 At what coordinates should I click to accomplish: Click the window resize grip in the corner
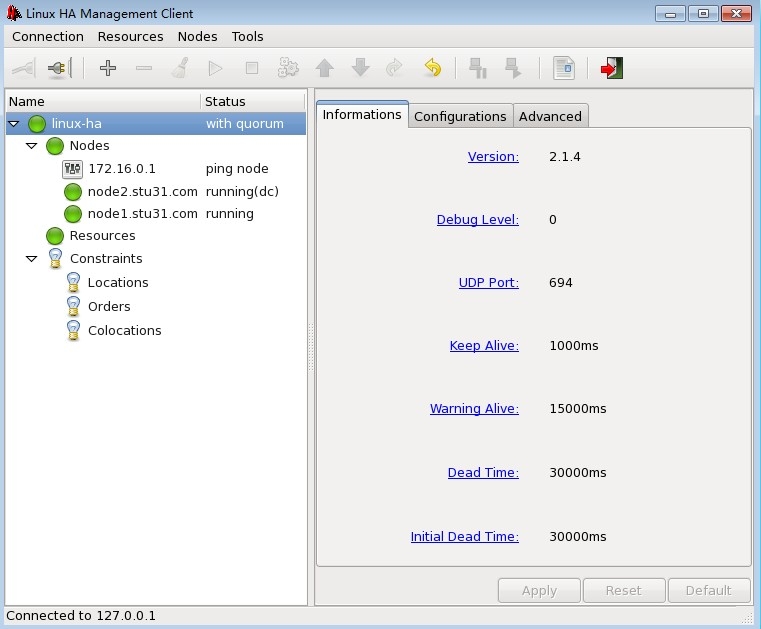pyautogui.click(x=747, y=617)
